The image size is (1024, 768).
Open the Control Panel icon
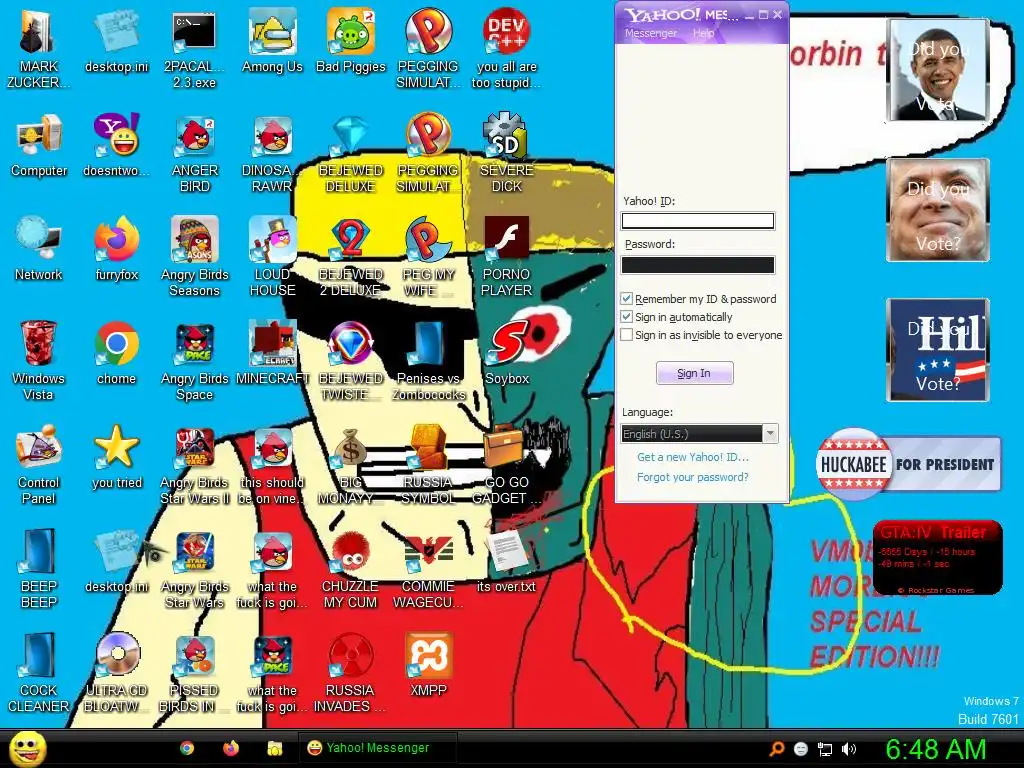click(x=39, y=465)
